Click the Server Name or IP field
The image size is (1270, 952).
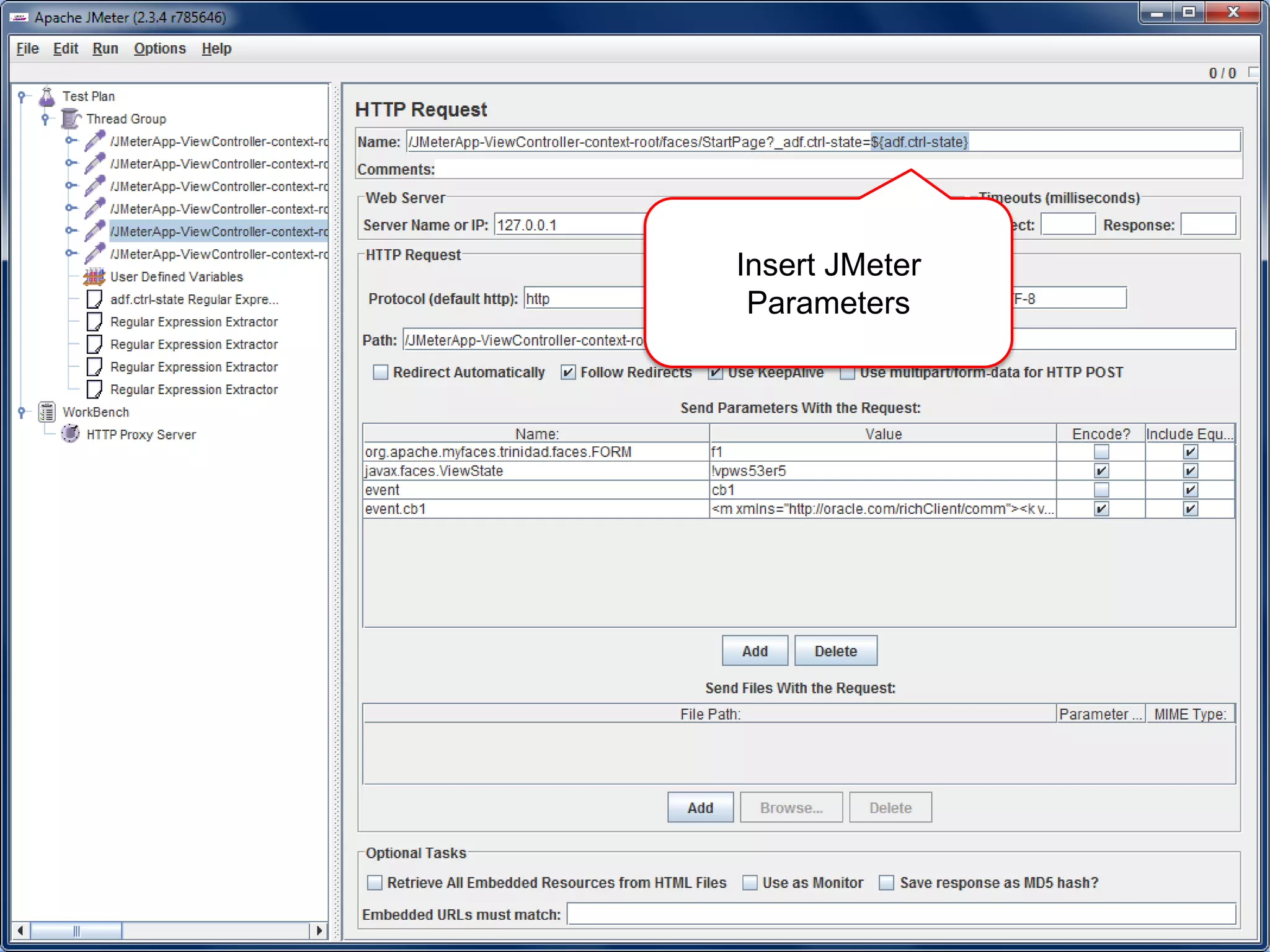point(570,225)
